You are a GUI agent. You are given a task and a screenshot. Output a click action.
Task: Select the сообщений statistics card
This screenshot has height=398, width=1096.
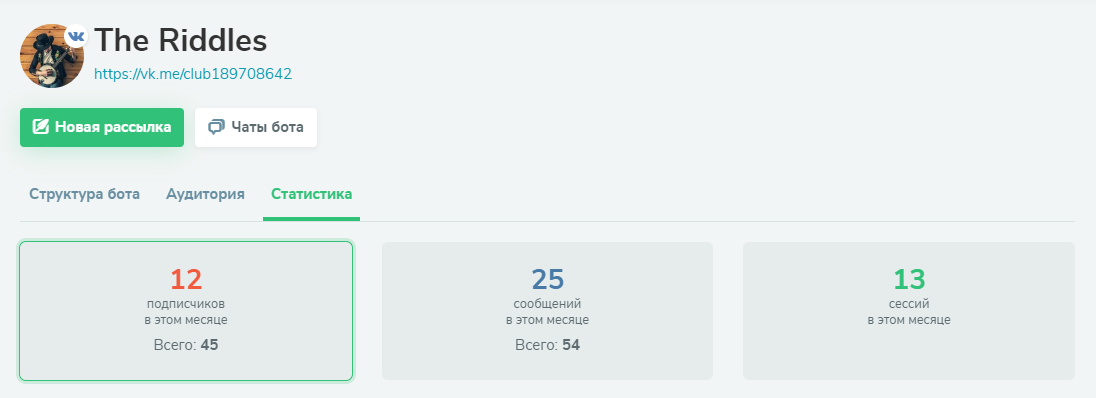click(x=547, y=311)
